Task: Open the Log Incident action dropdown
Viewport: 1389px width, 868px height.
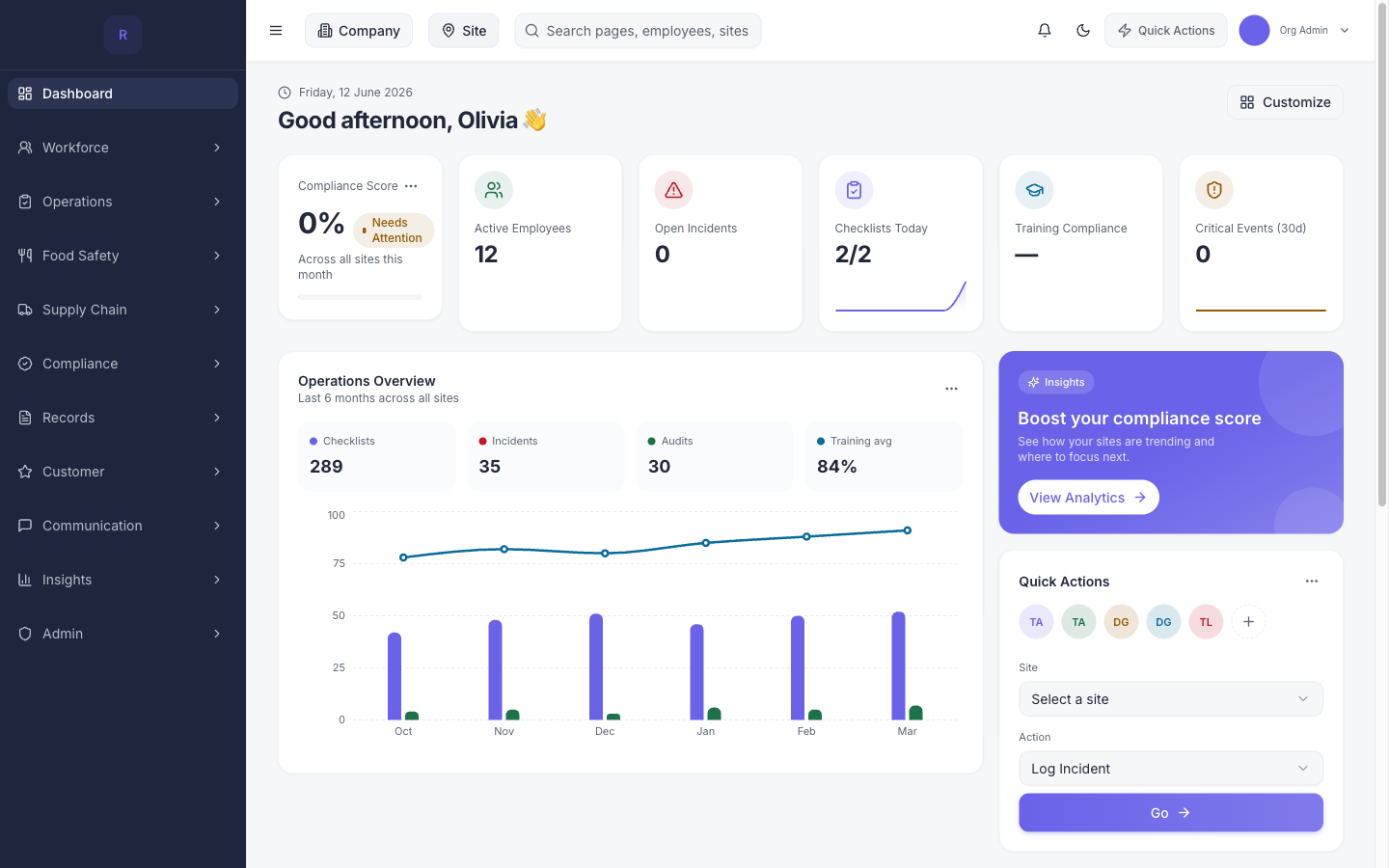Action: [x=1171, y=769]
